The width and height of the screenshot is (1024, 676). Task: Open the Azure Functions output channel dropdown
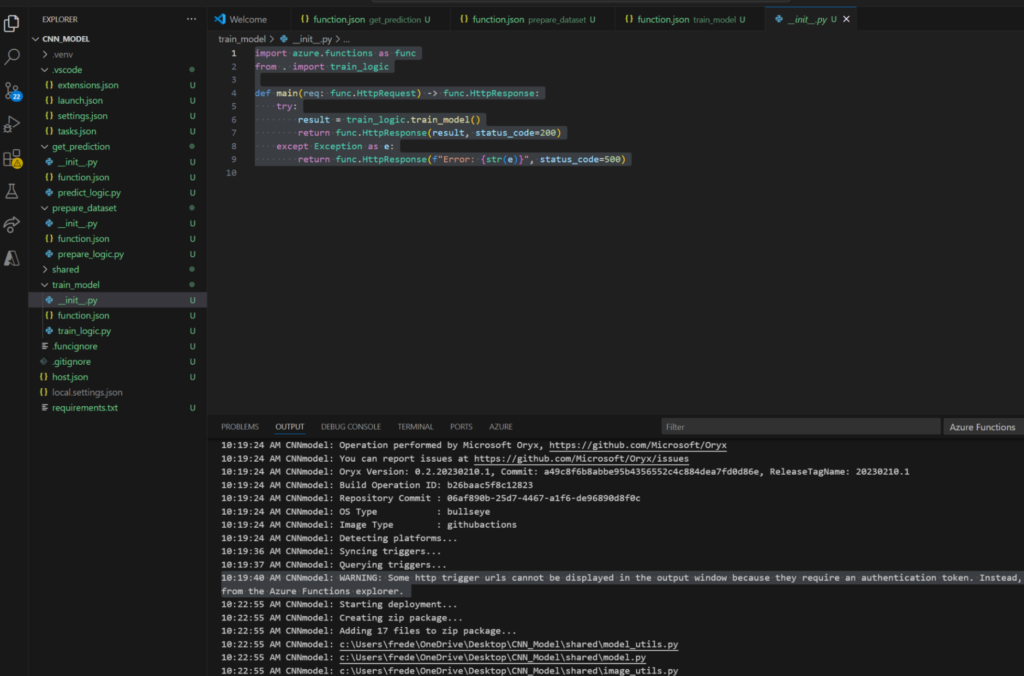982,427
